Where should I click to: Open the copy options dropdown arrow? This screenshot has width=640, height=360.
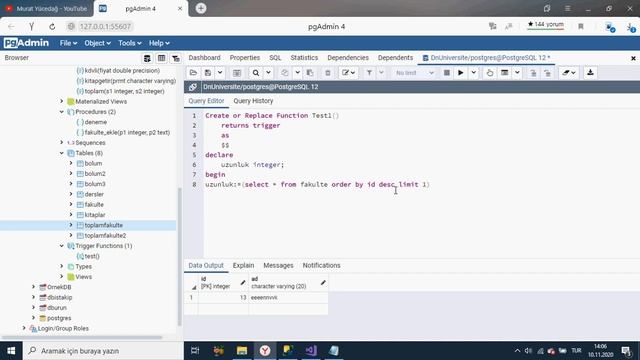[x=298, y=73]
